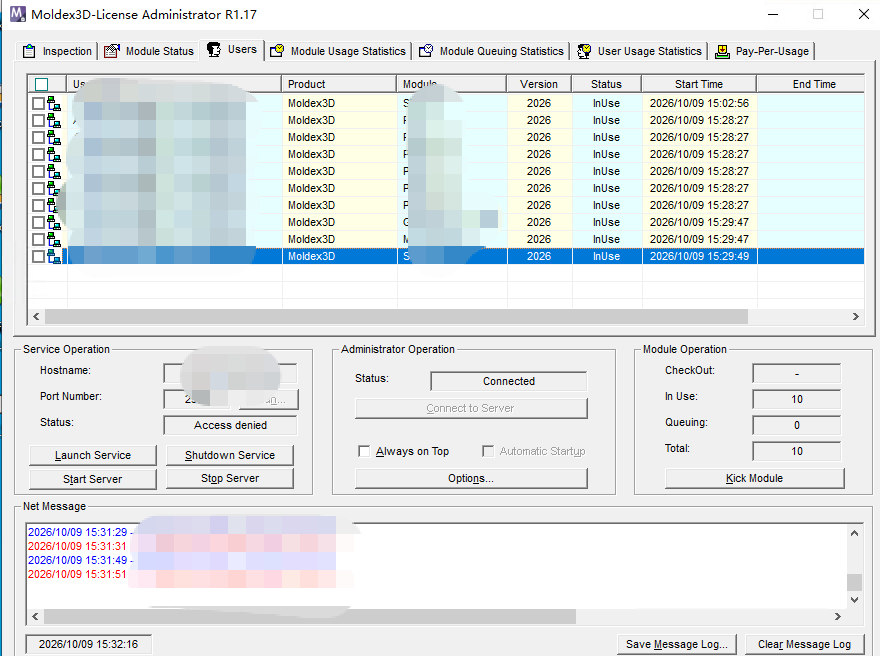Sort by the Version column header
880x656 pixels.
(539, 84)
